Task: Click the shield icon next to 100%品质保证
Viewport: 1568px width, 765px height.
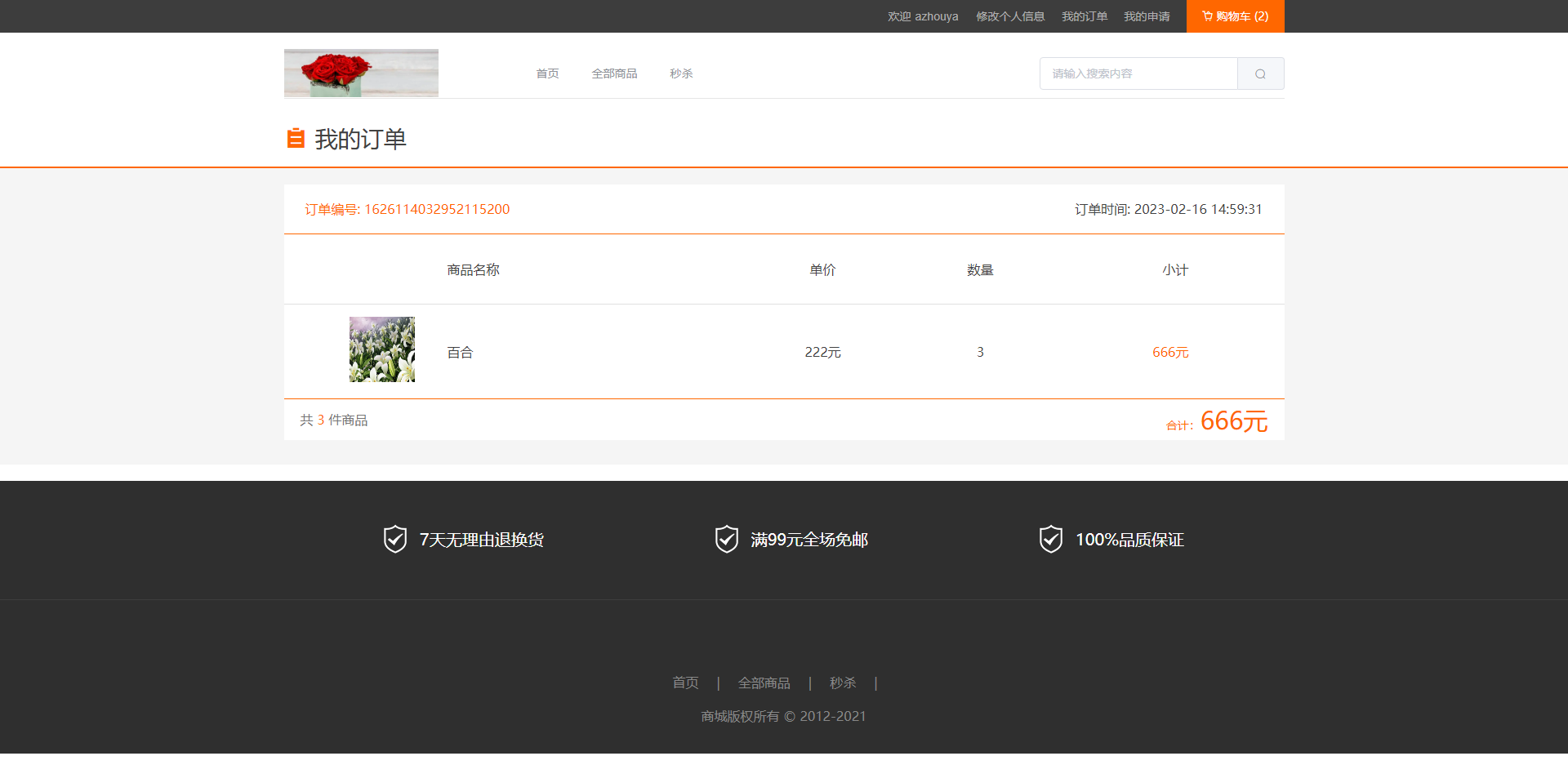Action: click(x=1050, y=540)
